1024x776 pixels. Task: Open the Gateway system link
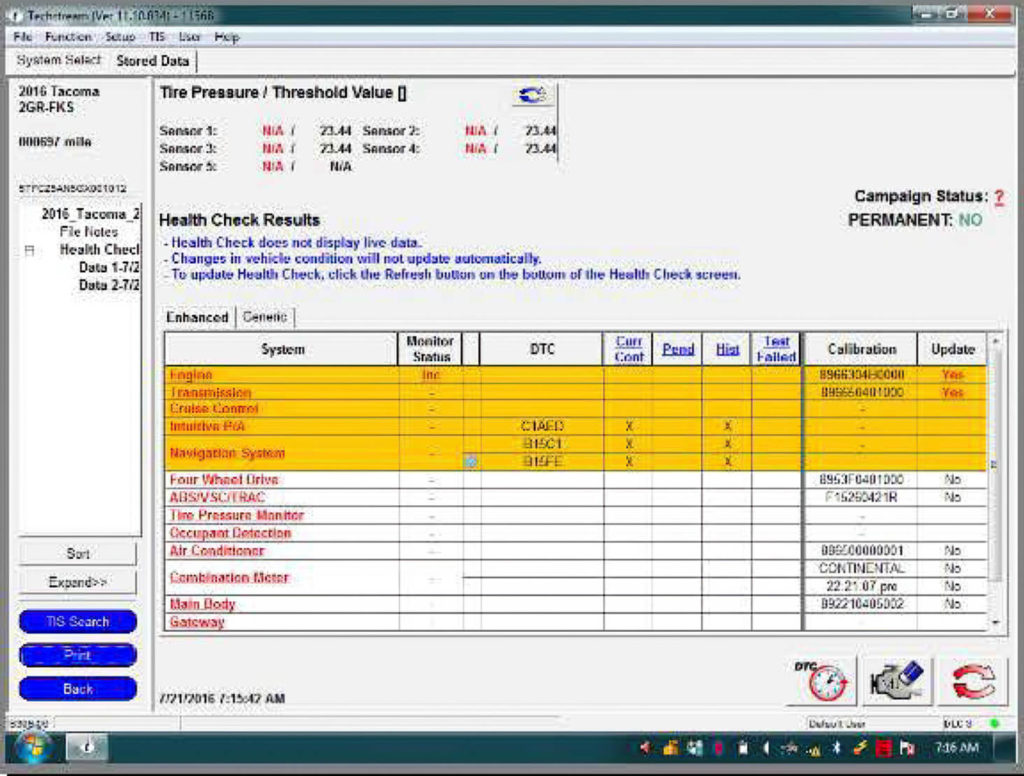click(x=197, y=622)
